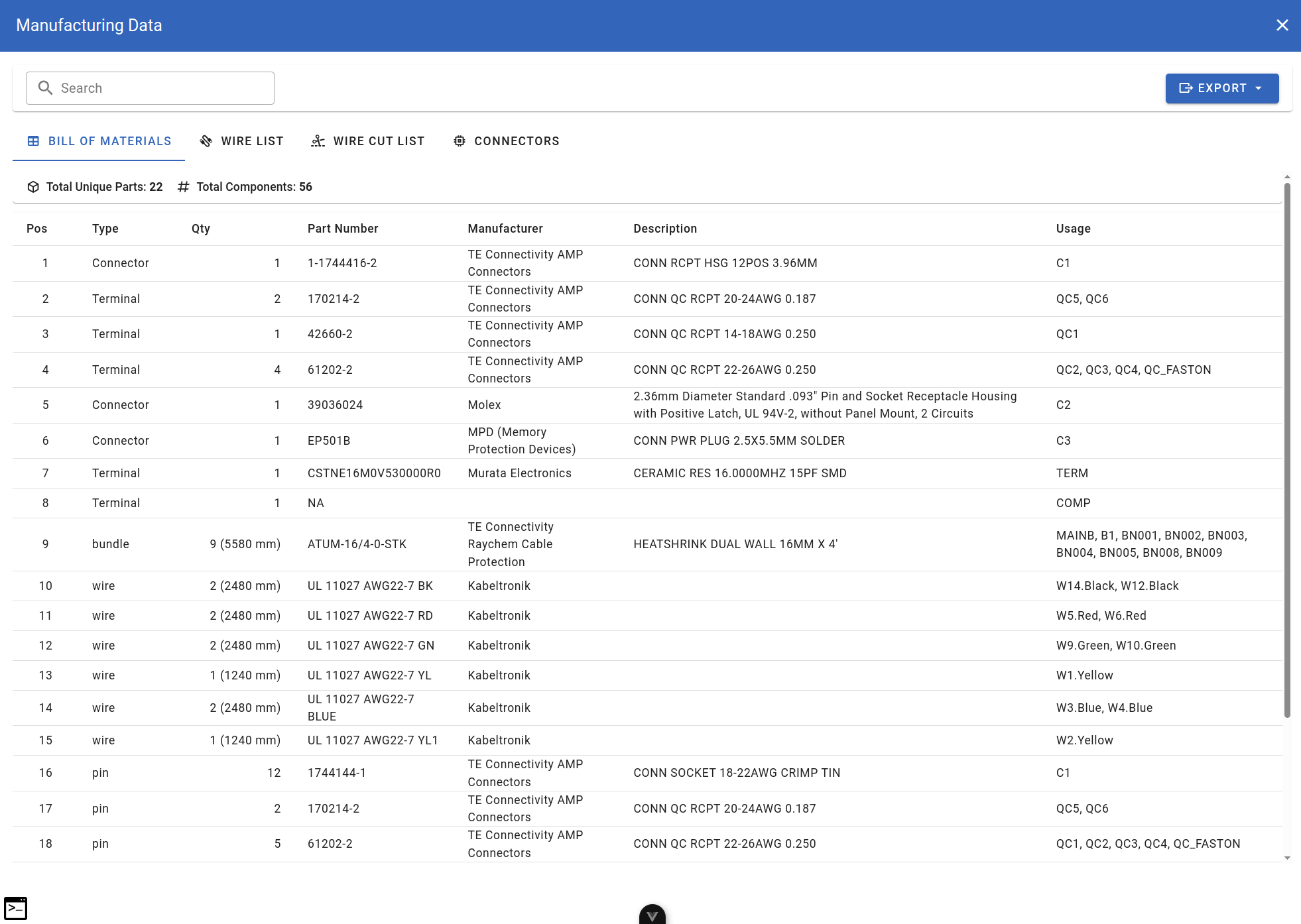1301x924 pixels.
Task: Close the Manufacturing Data dialog
Action: coord(1282,25)
